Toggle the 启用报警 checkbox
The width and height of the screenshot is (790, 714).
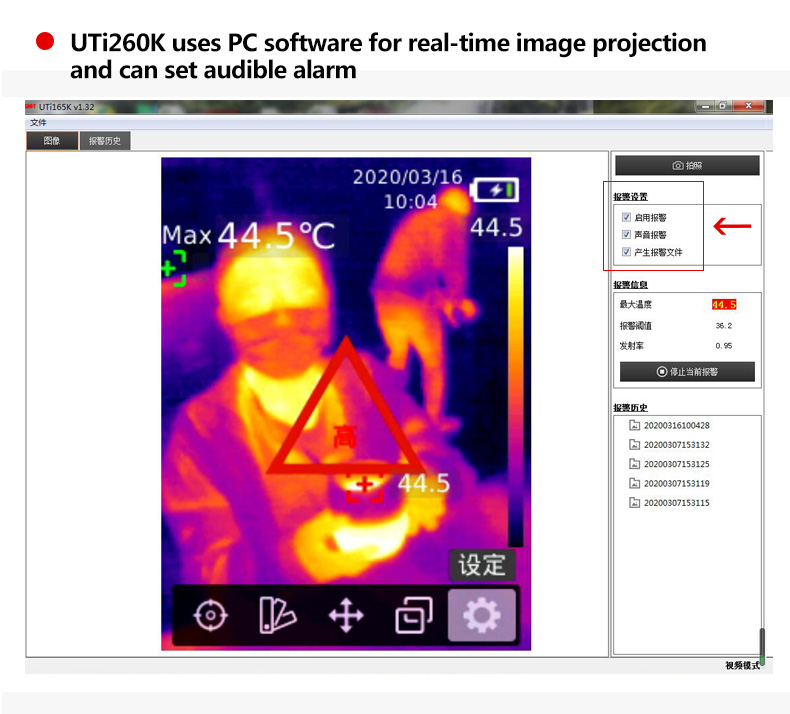pos(626,217)
